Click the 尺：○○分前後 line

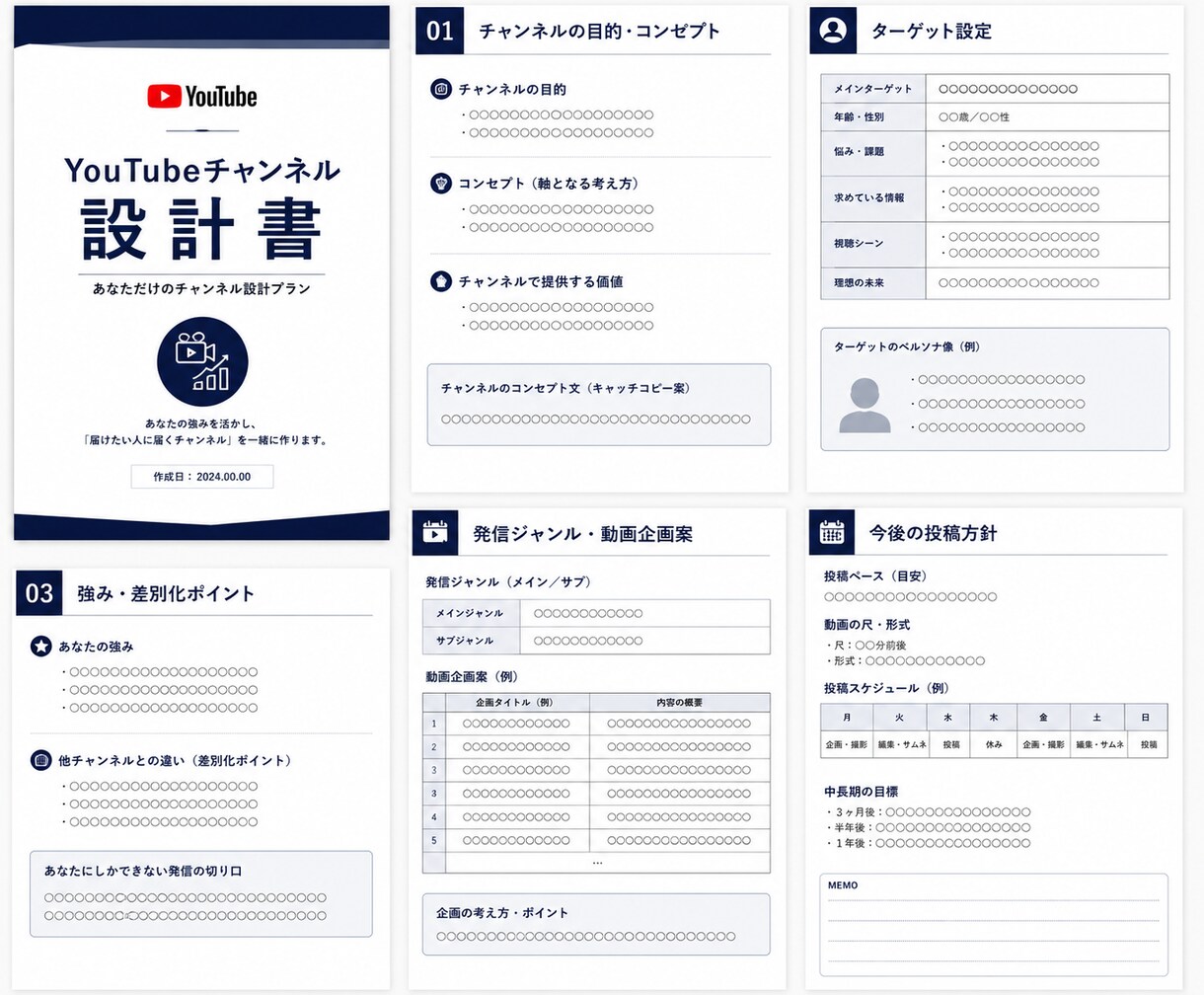(866, 645)
